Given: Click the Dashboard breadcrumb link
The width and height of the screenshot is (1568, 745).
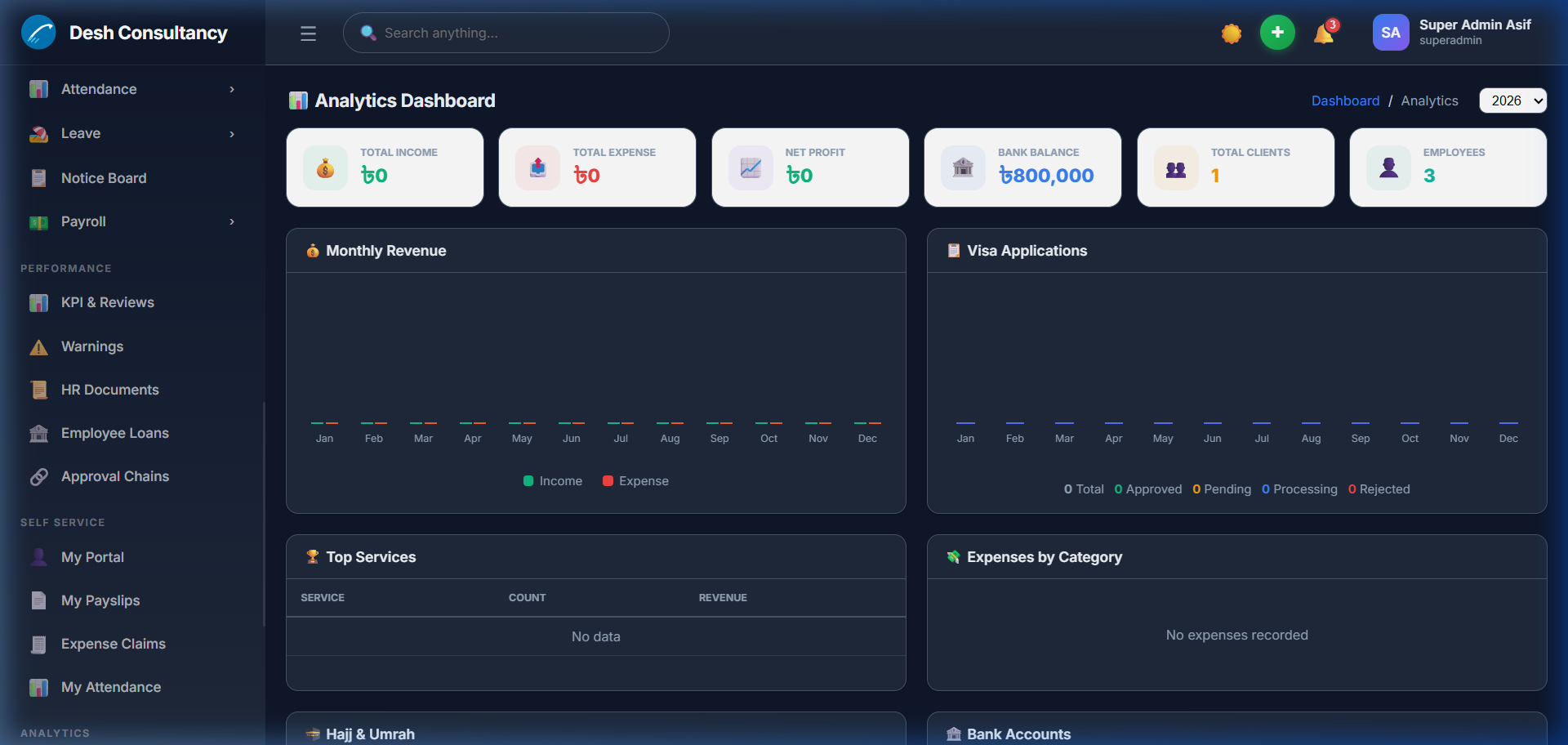Looking at the screenshot, I should tap(1345, 100).
